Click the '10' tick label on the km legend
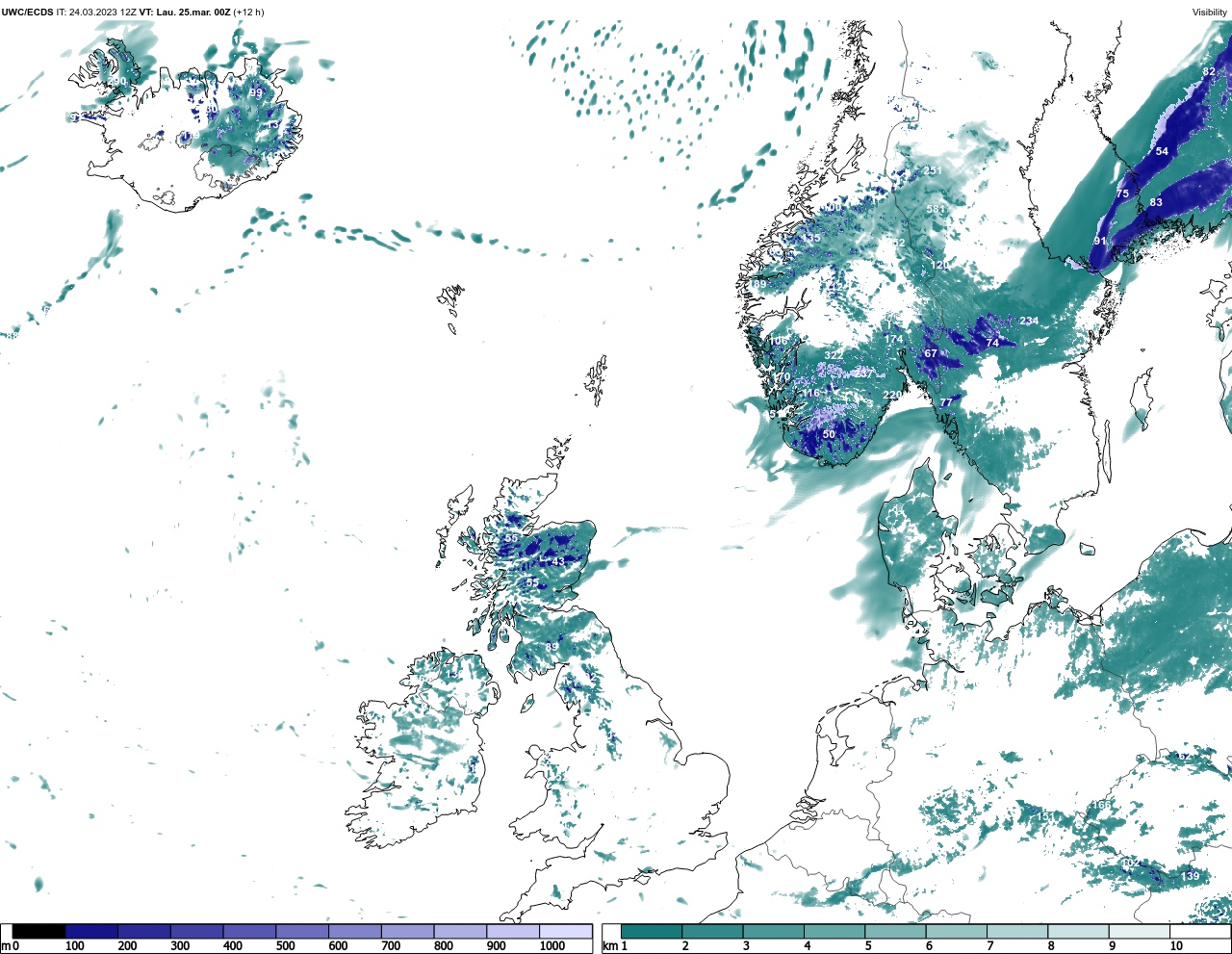Screen dimensions: 1232x954 click(1175, 946)
